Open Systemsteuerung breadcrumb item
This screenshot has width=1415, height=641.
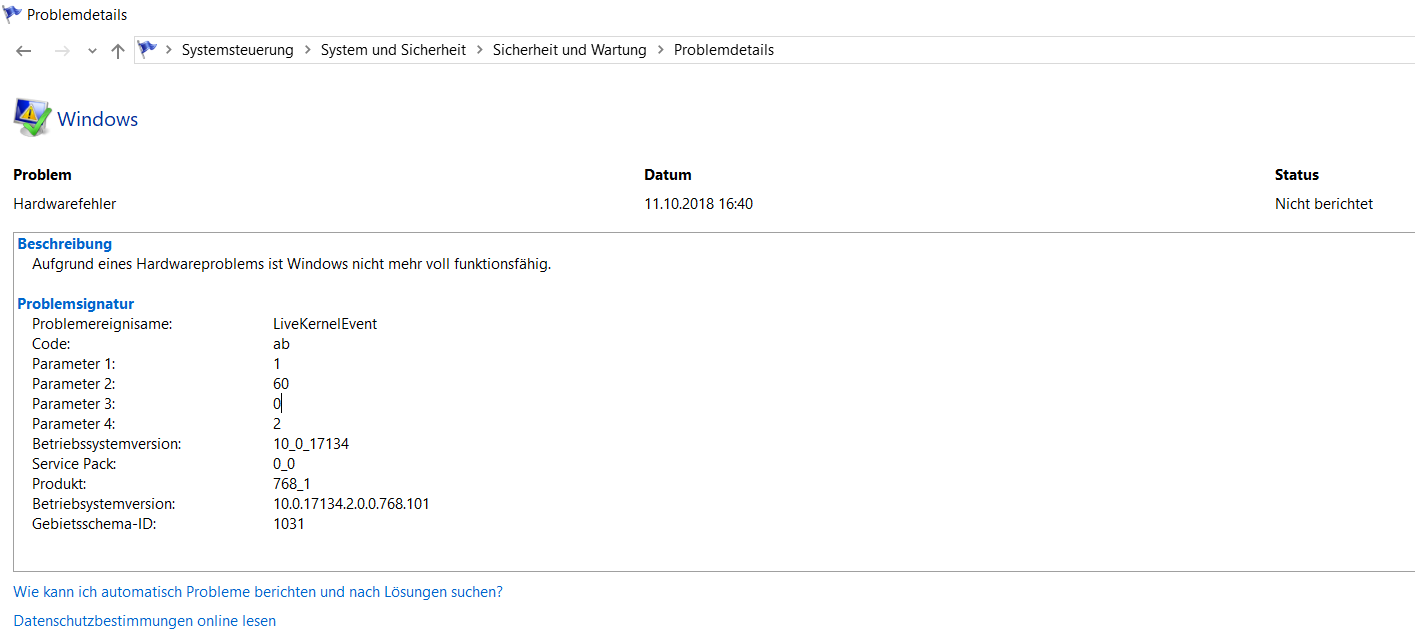(238, 50)
